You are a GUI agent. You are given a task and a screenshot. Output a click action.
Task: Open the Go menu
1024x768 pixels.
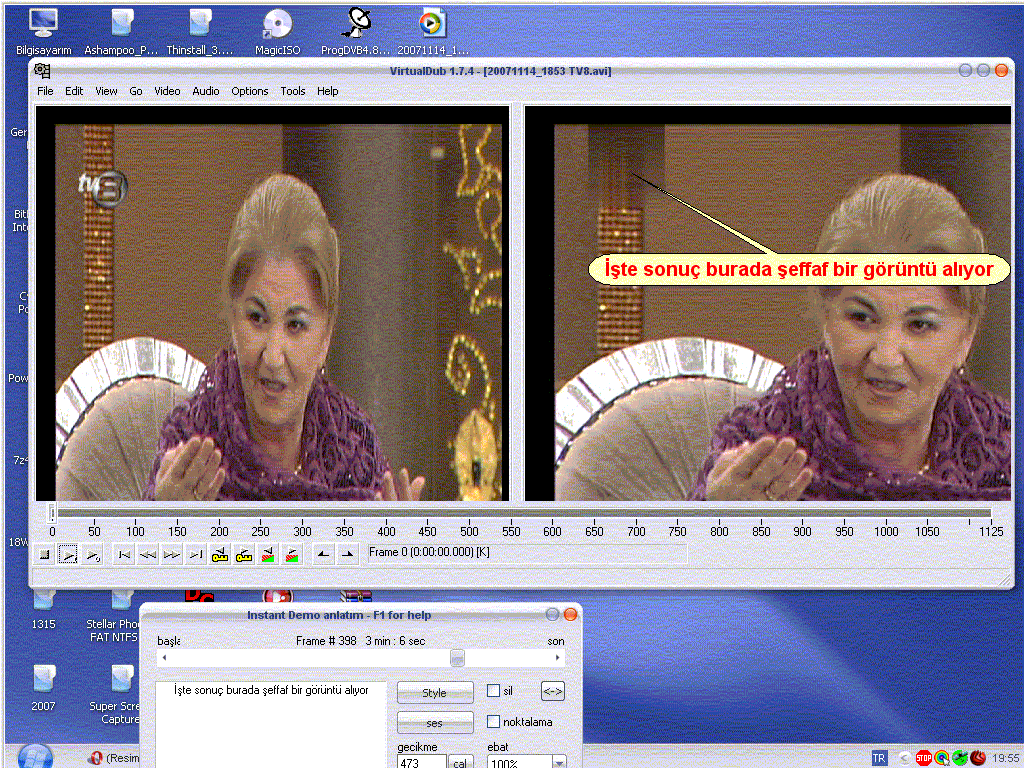(136, 91)
